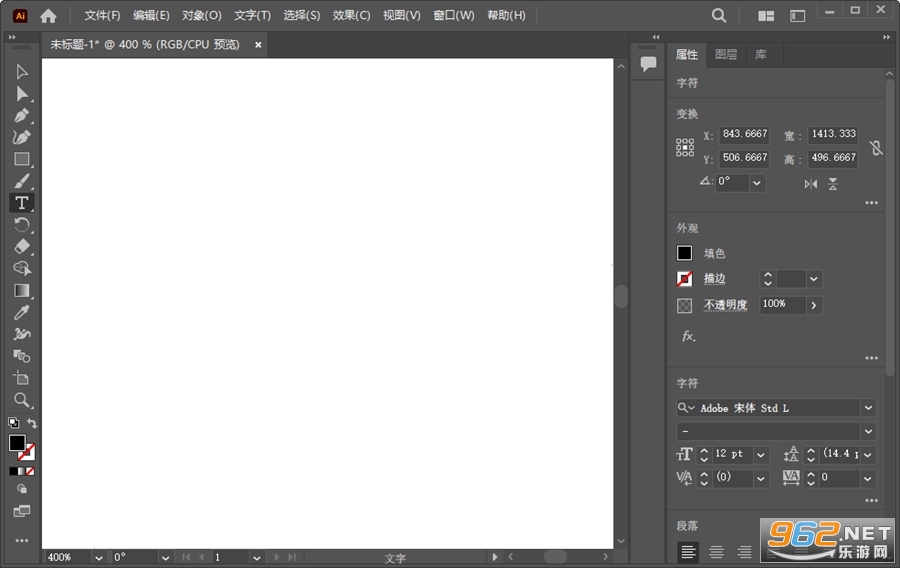Expand the opacity slider arrow

tap(813, 305)
